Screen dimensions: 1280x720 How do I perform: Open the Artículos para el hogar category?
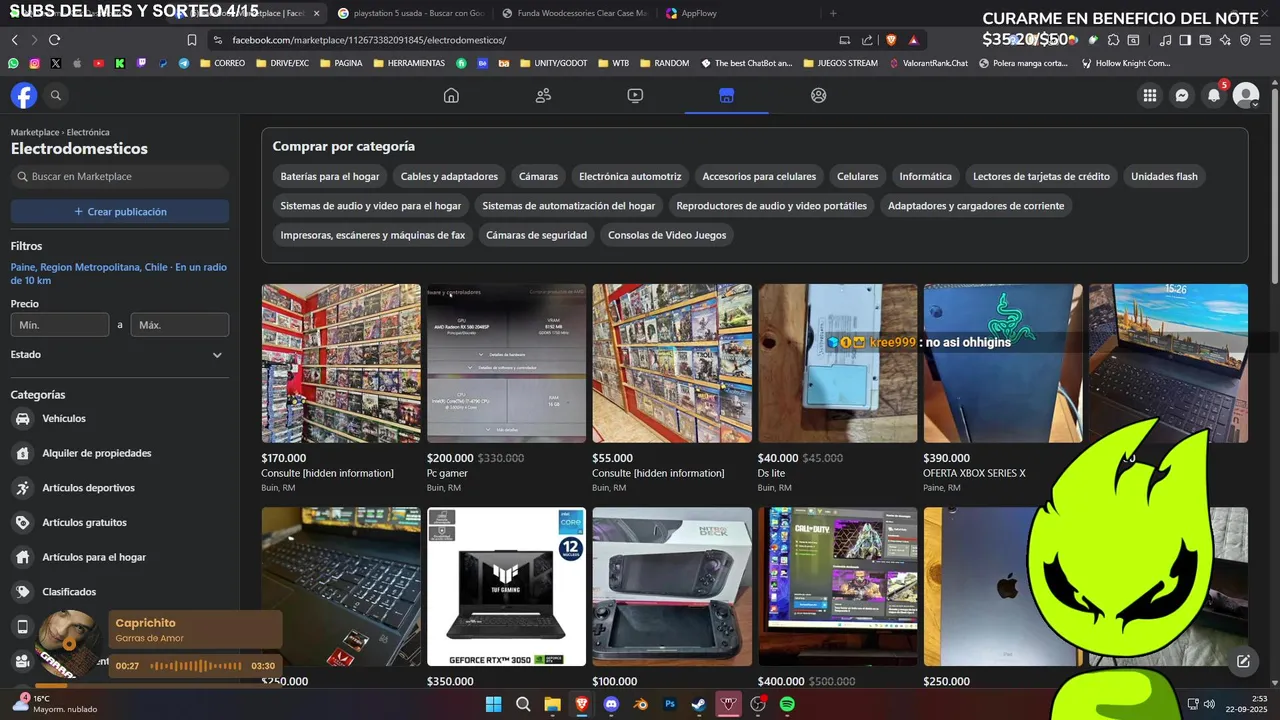(120, 557)
